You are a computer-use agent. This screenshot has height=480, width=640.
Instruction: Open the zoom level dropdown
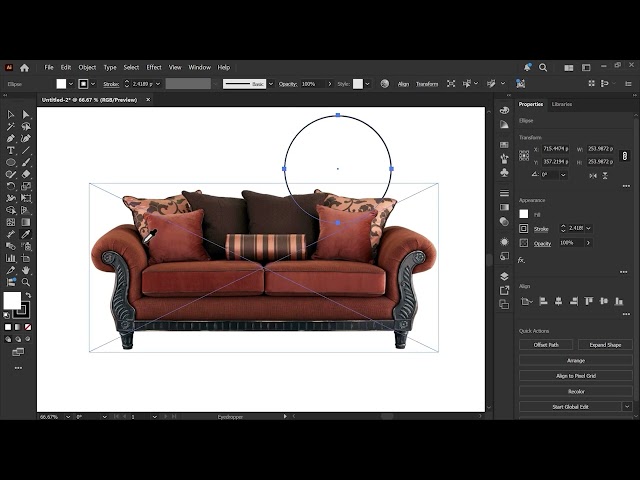click(68, 417)
